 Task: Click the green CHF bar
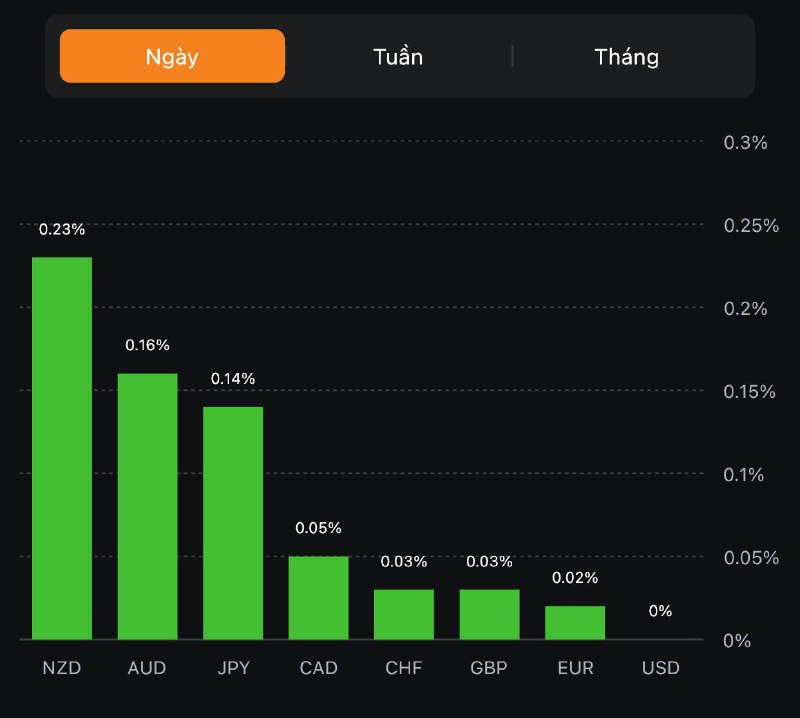[404, 614]
